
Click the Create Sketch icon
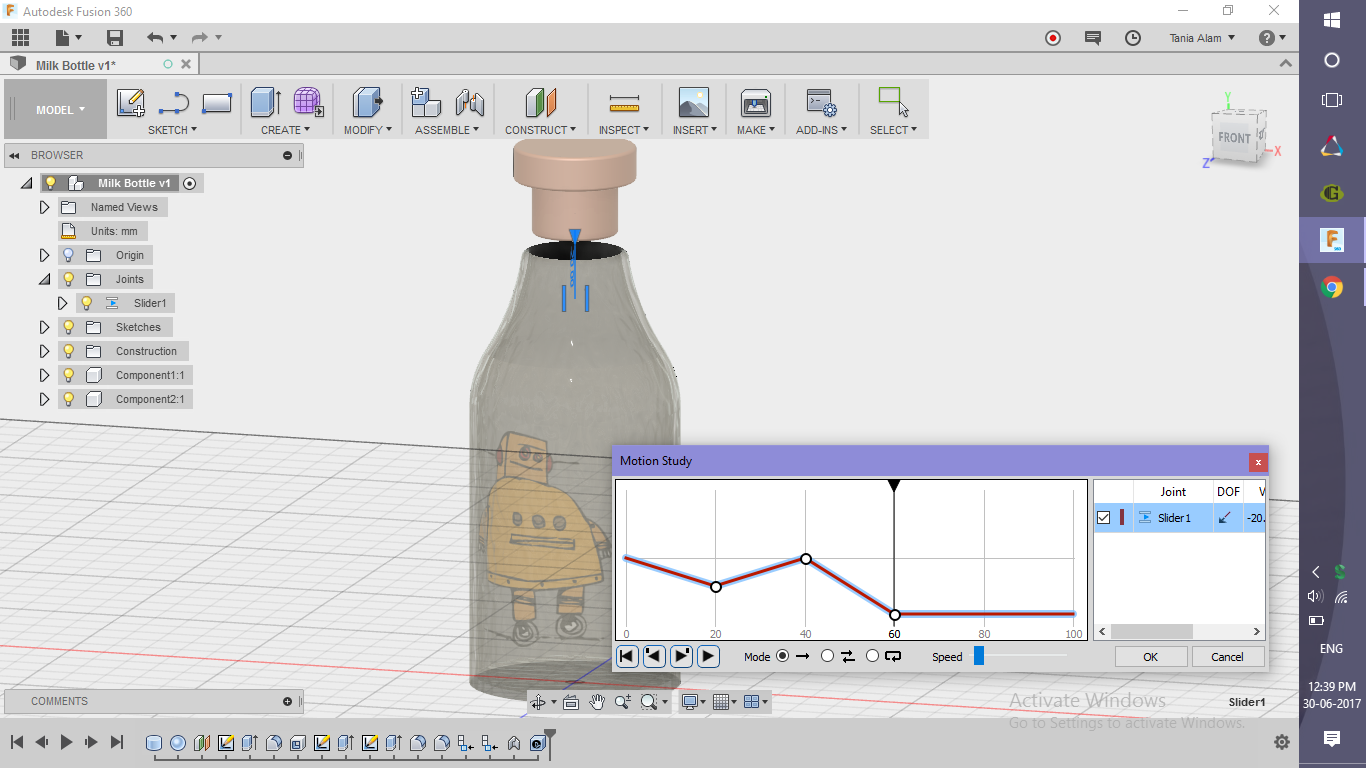131,103
